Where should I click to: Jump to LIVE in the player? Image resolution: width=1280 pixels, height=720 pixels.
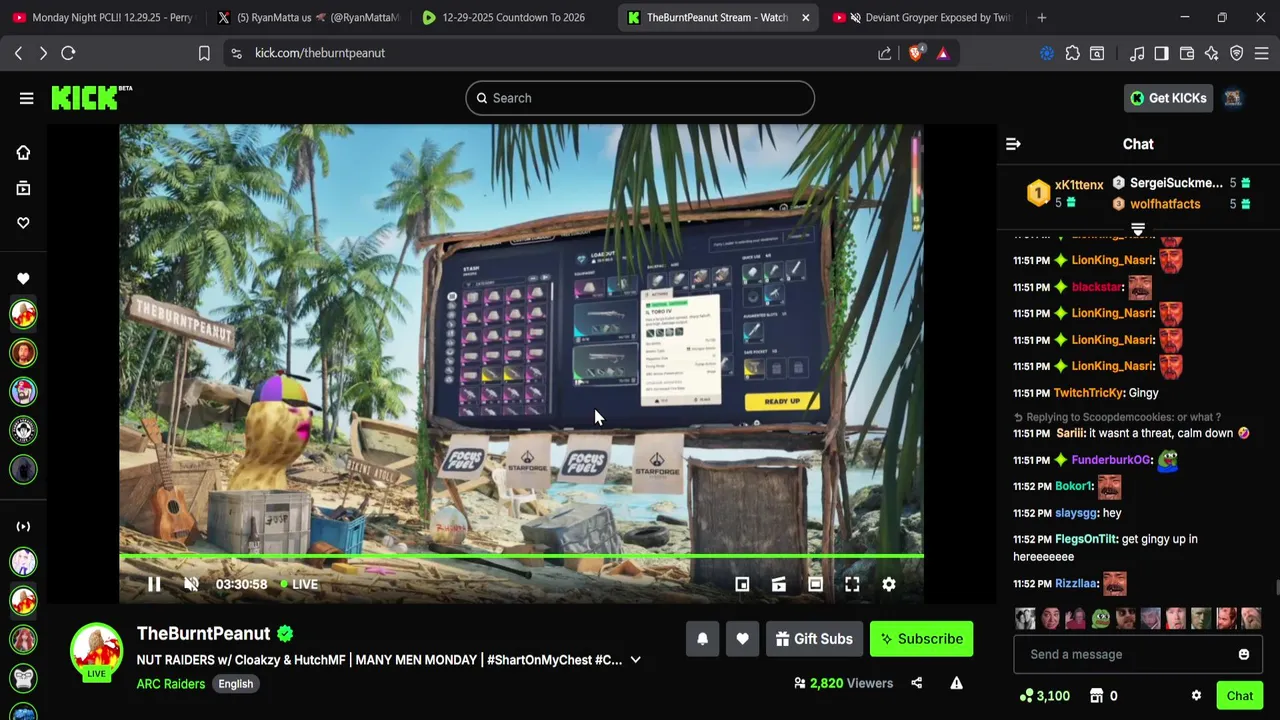click(299, 584)
